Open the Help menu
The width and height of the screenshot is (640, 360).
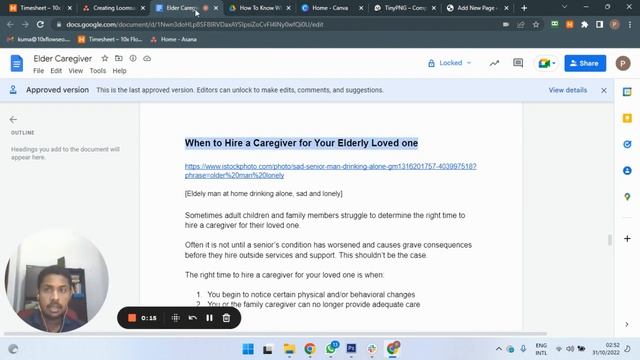coord(119,71)
